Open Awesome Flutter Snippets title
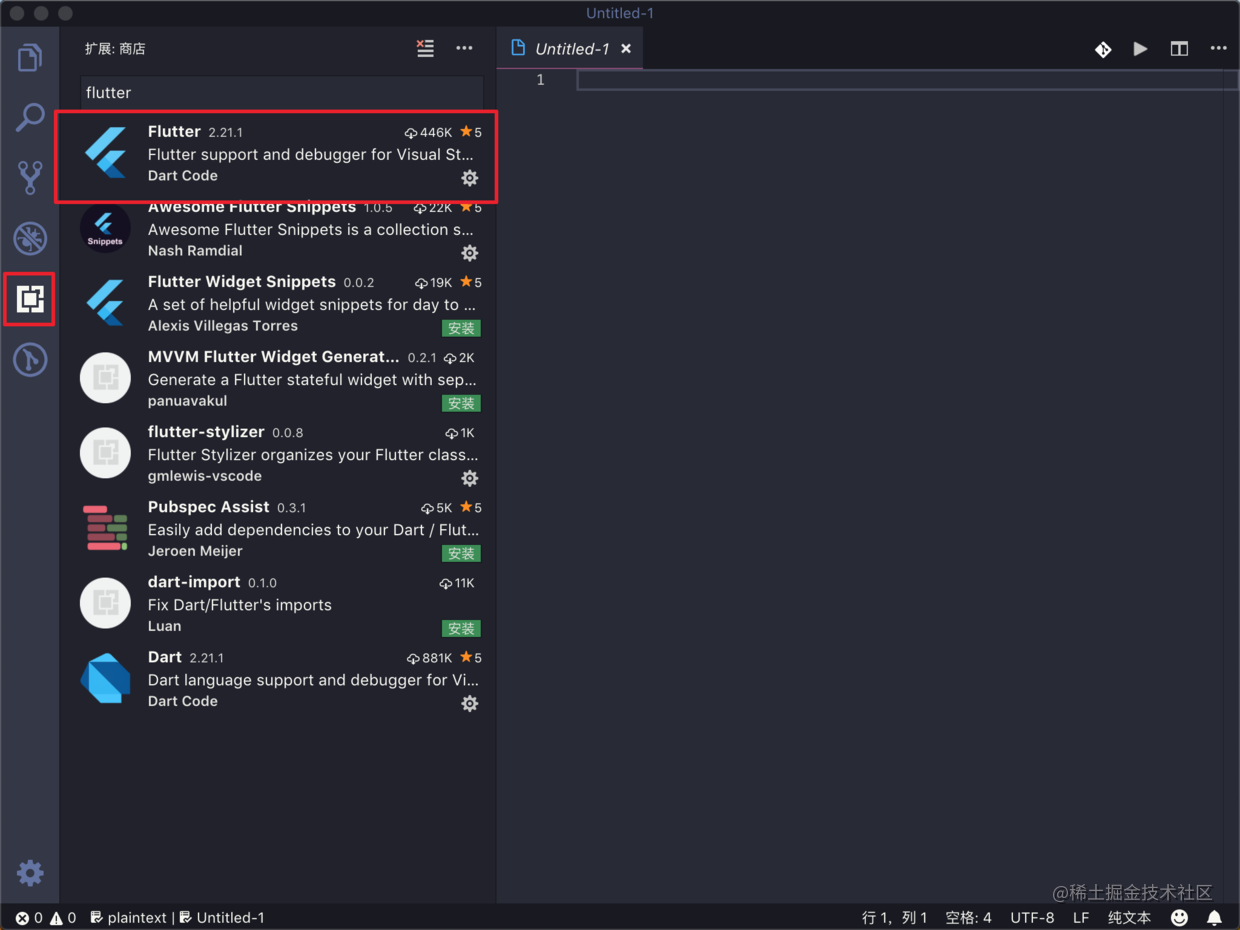 (x=252, y=207)
